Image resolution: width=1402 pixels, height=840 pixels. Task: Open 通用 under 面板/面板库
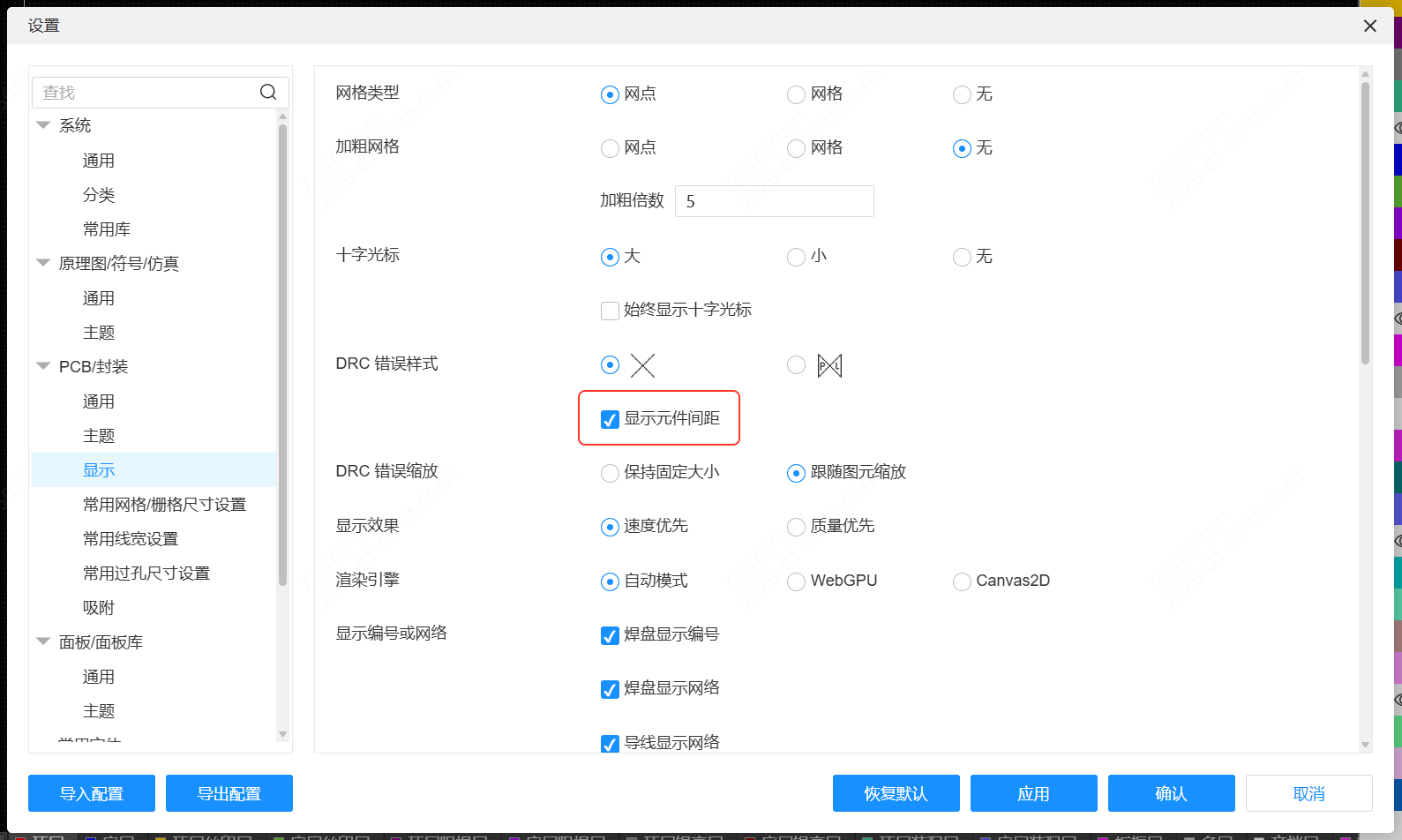pyautogui.click(x=99, y=677)
